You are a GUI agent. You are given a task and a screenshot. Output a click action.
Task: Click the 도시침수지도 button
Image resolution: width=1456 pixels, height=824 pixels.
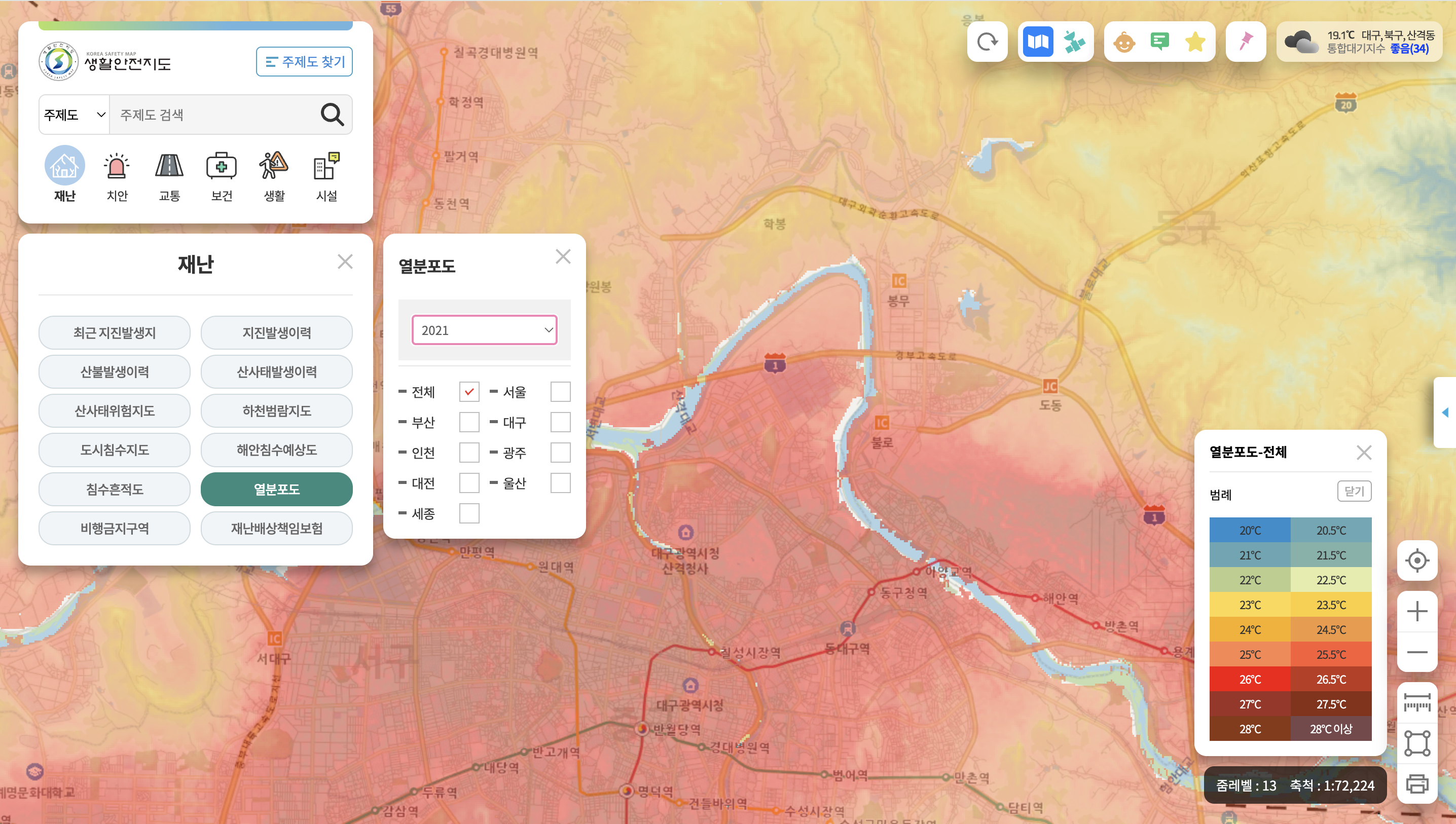pos(115,450)
